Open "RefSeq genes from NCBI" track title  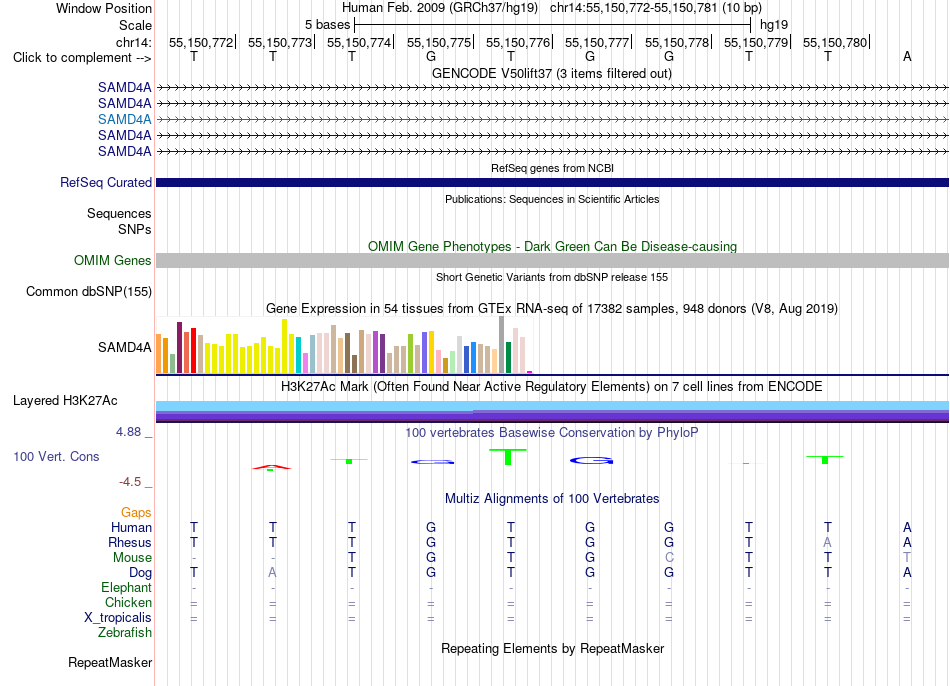552,168
